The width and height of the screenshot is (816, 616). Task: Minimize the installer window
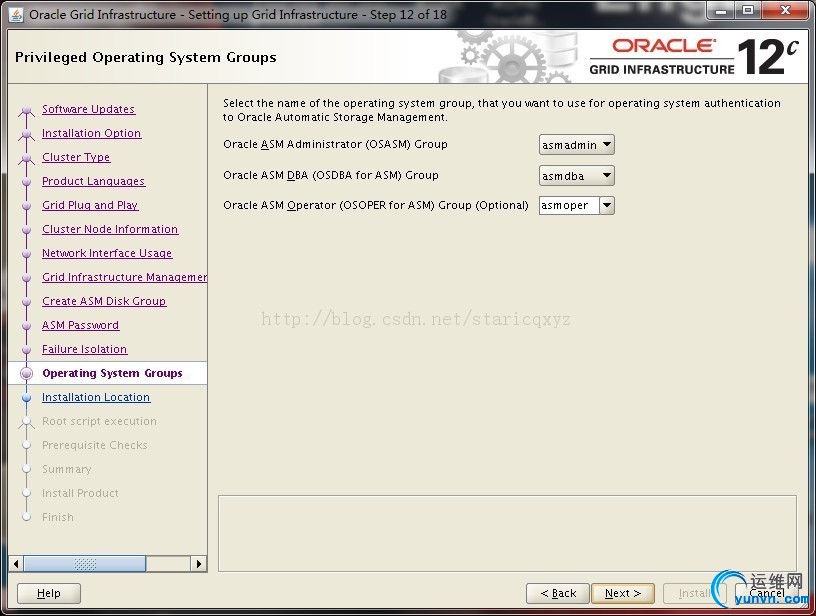[x=721, y=11]
